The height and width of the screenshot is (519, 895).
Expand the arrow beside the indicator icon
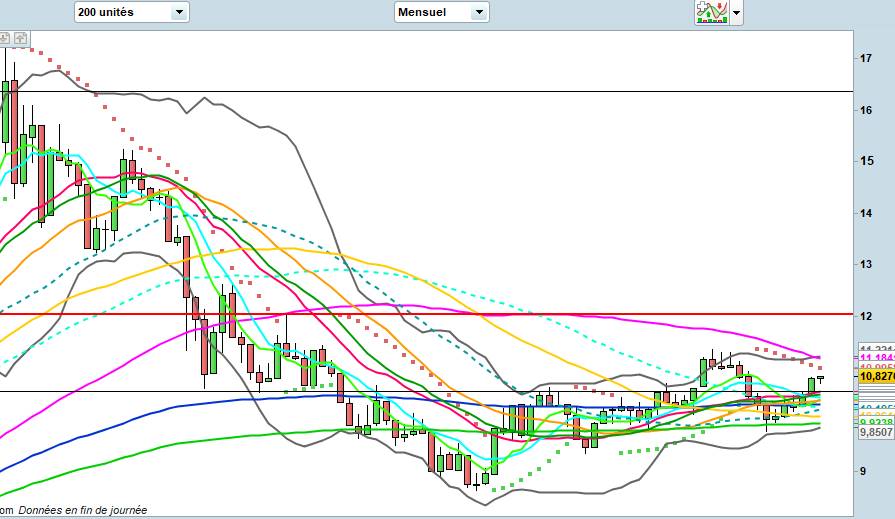pos(736,13)
